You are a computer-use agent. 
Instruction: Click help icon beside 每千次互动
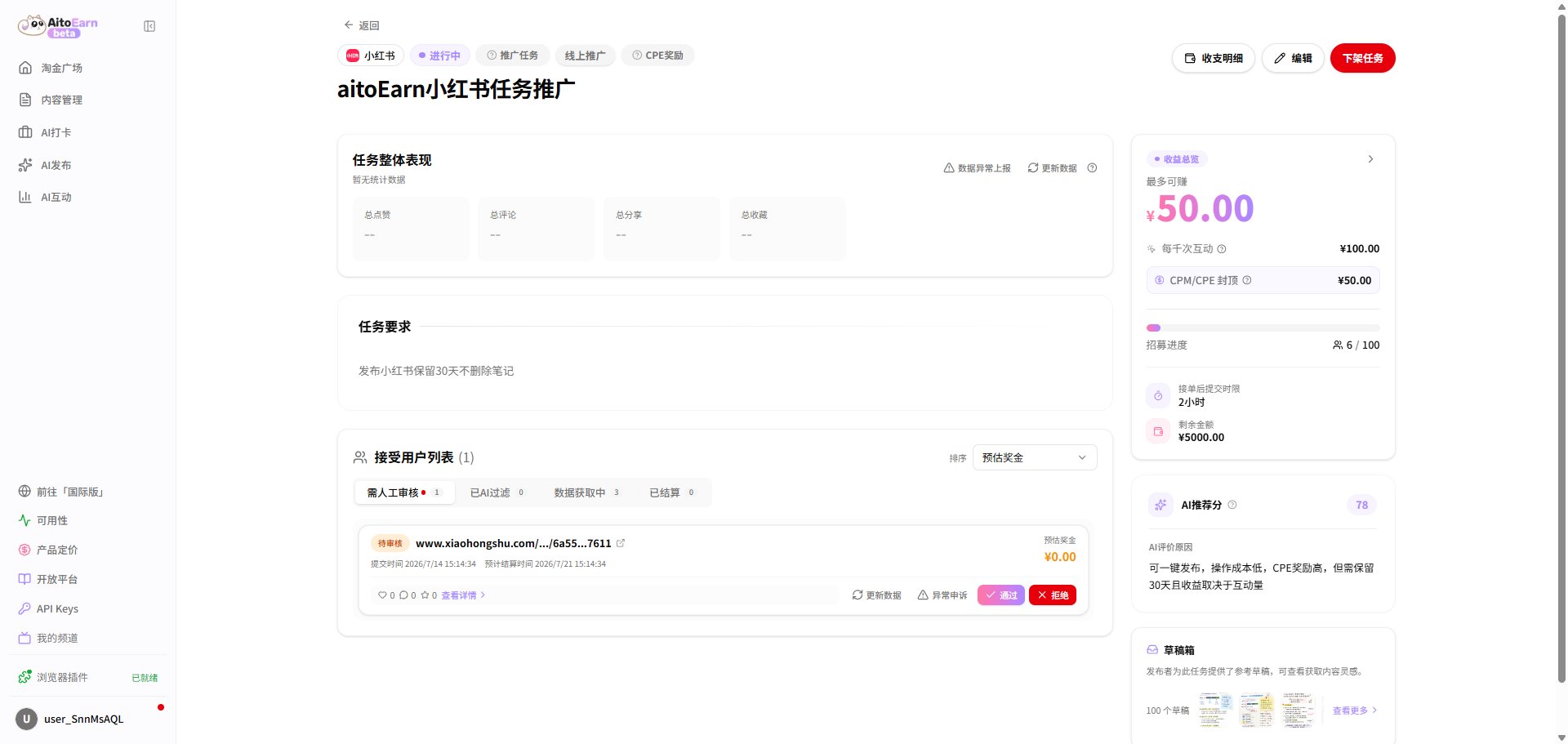pyautogui.click(x=1222, y=249)
